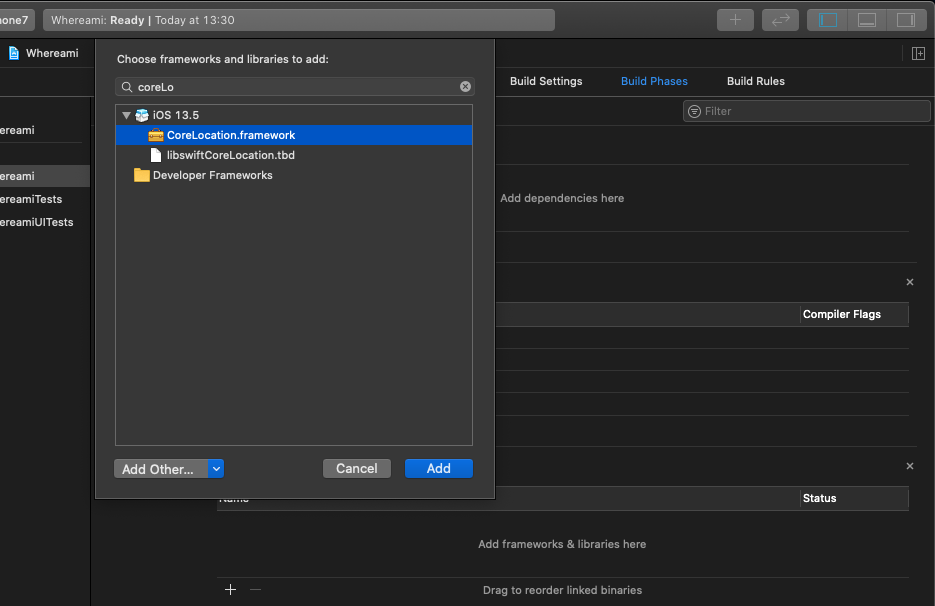
Task: Switch to Build Phases tab
Action: [654, 81]
